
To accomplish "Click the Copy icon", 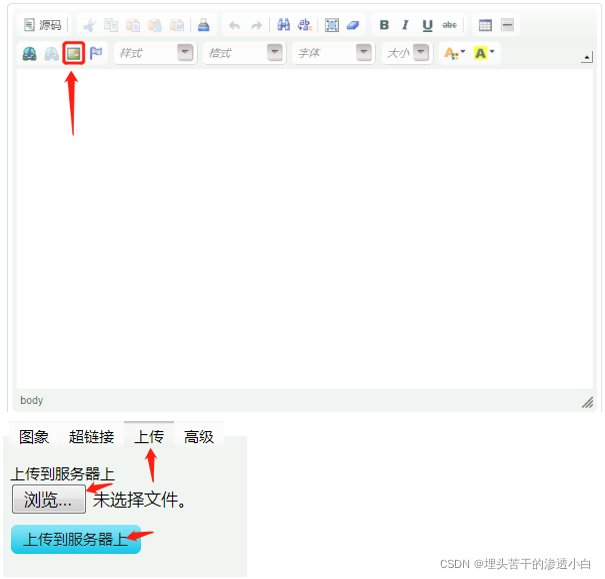I will point(111,25).
